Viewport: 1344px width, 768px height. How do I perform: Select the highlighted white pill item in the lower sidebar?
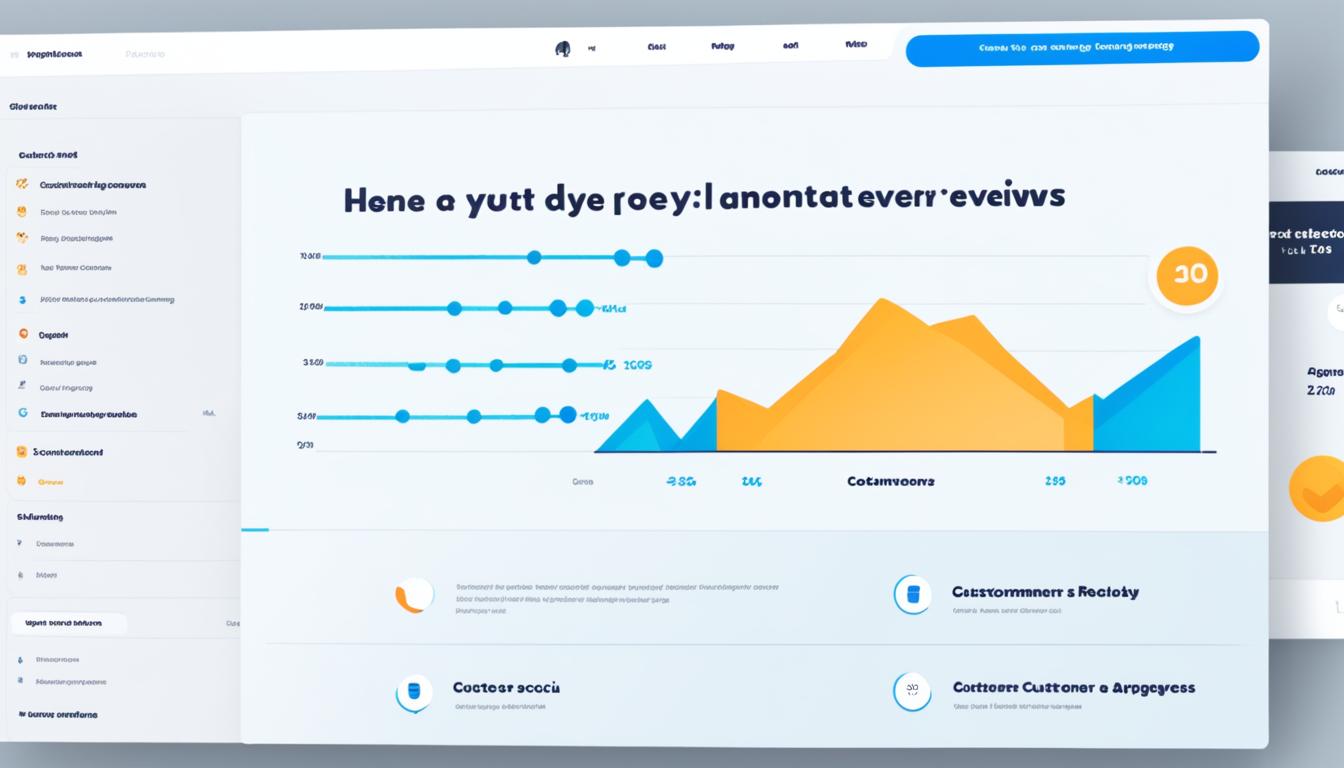click(x=69, y=623)
